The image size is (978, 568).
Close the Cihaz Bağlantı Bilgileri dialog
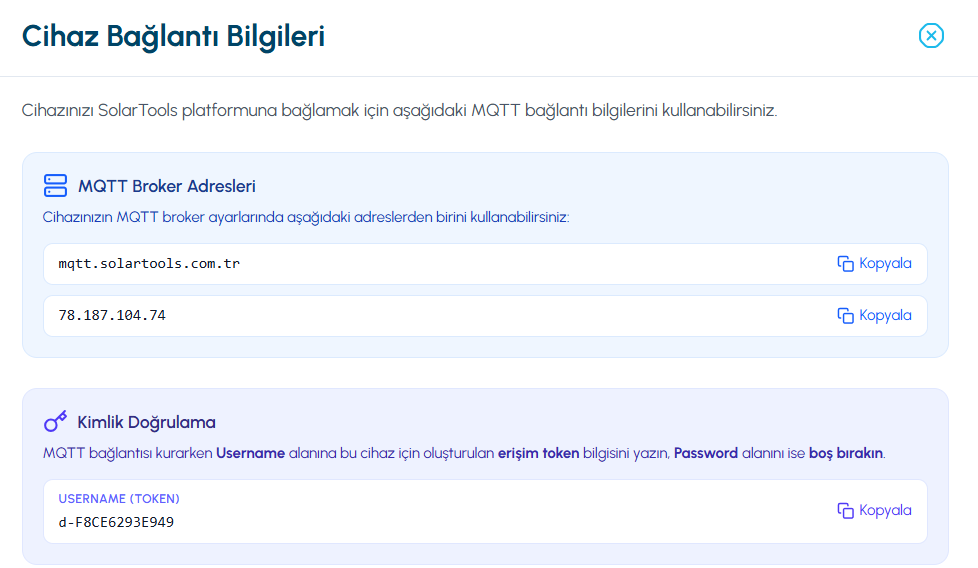[931, 36]
